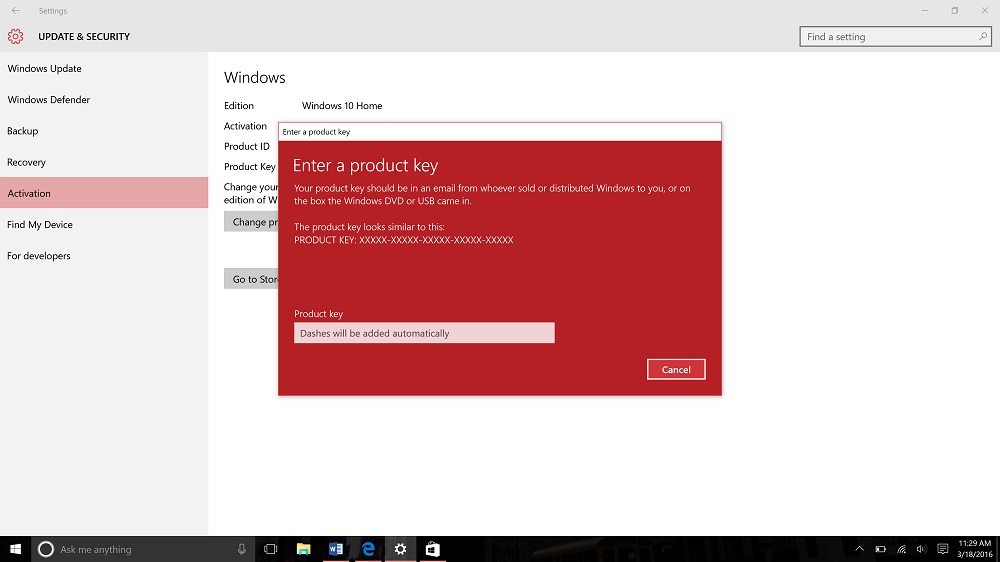Click the volume speaker icon
This screenshot has height=562, width=1000.
tap(921, 549)
